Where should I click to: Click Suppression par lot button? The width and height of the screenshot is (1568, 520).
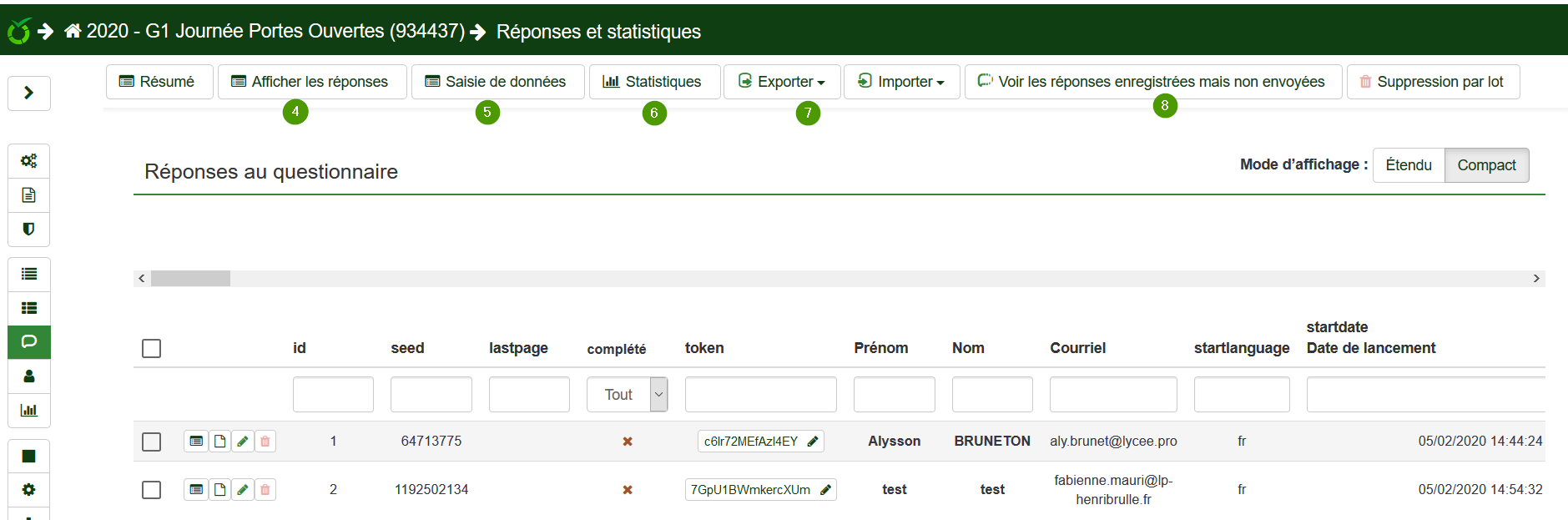[1433, 82]
